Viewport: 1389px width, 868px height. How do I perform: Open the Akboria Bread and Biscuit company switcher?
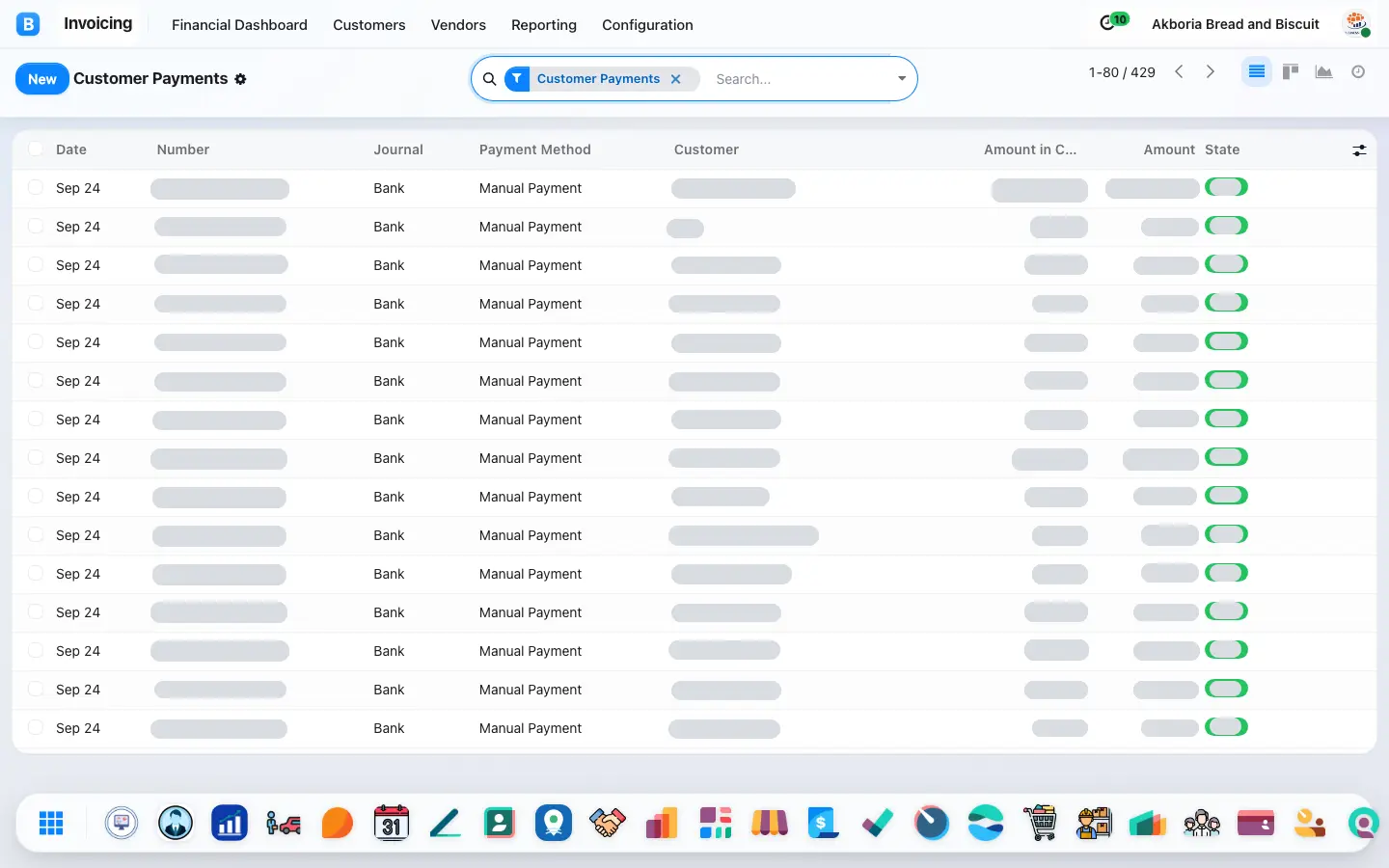click(x=1236, y=24)
